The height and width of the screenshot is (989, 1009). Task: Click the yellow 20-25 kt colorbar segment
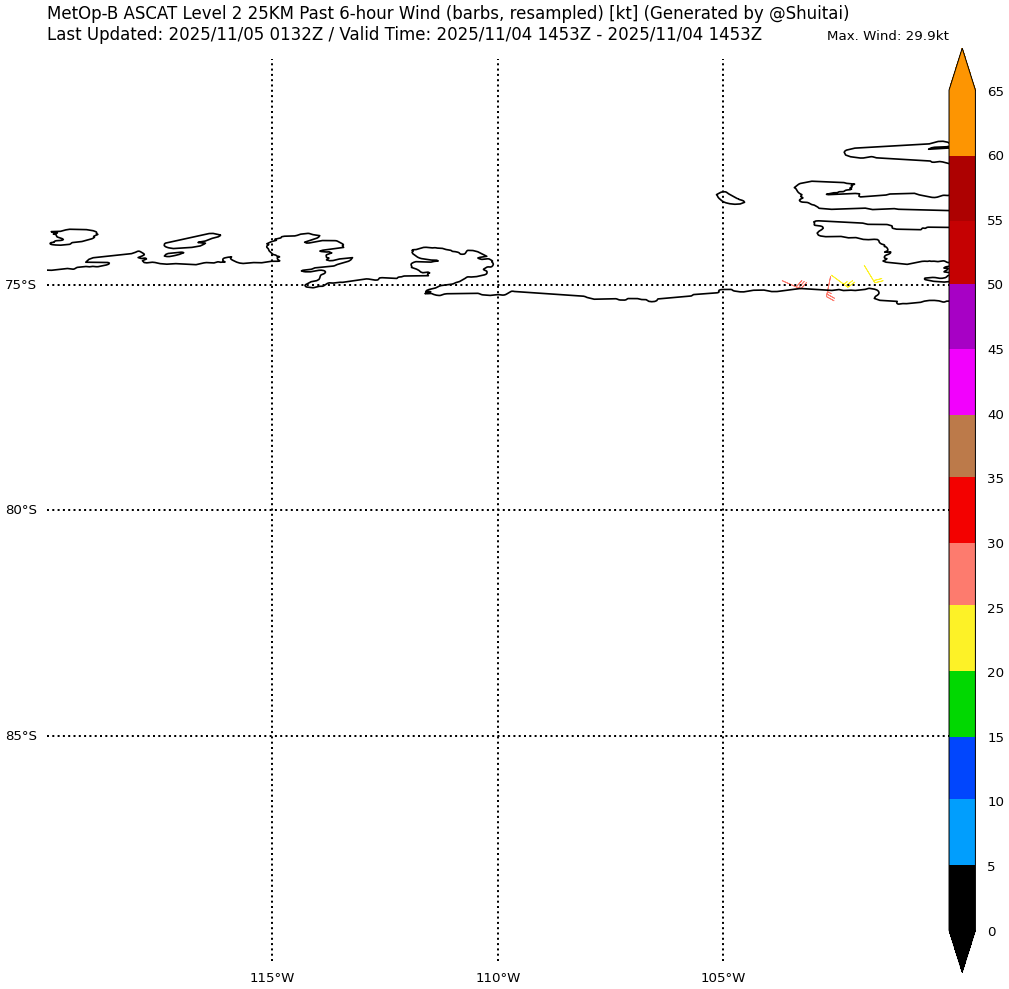pos(961,638)
